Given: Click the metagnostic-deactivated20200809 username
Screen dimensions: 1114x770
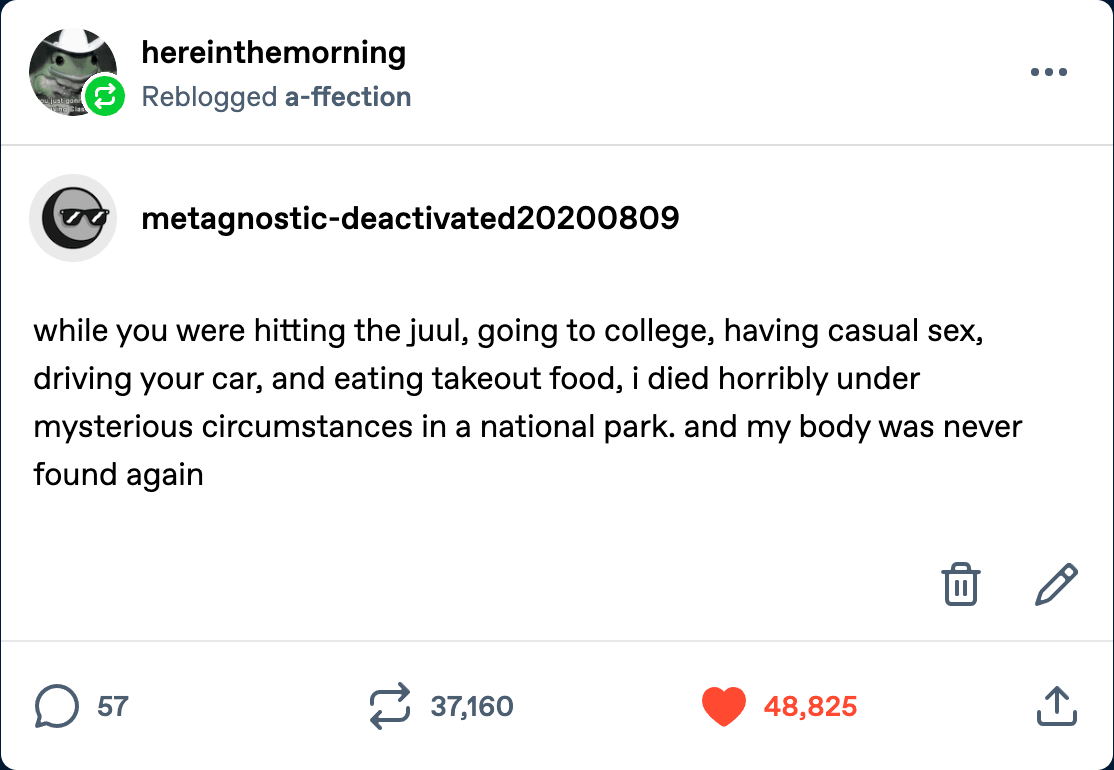Looking at the screenshot, I should [x=410, y=218].
